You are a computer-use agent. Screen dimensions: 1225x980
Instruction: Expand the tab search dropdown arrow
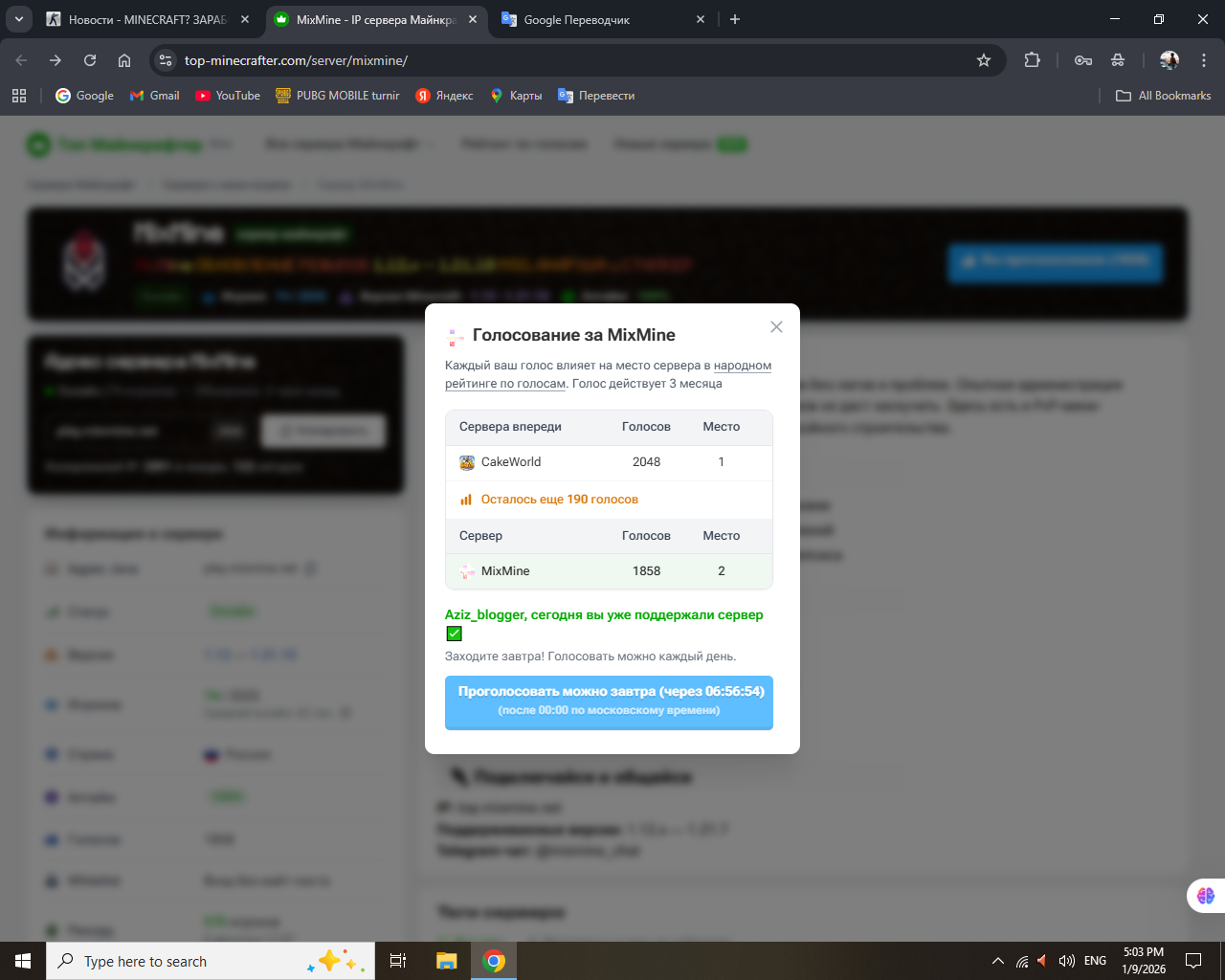[19, 19]
